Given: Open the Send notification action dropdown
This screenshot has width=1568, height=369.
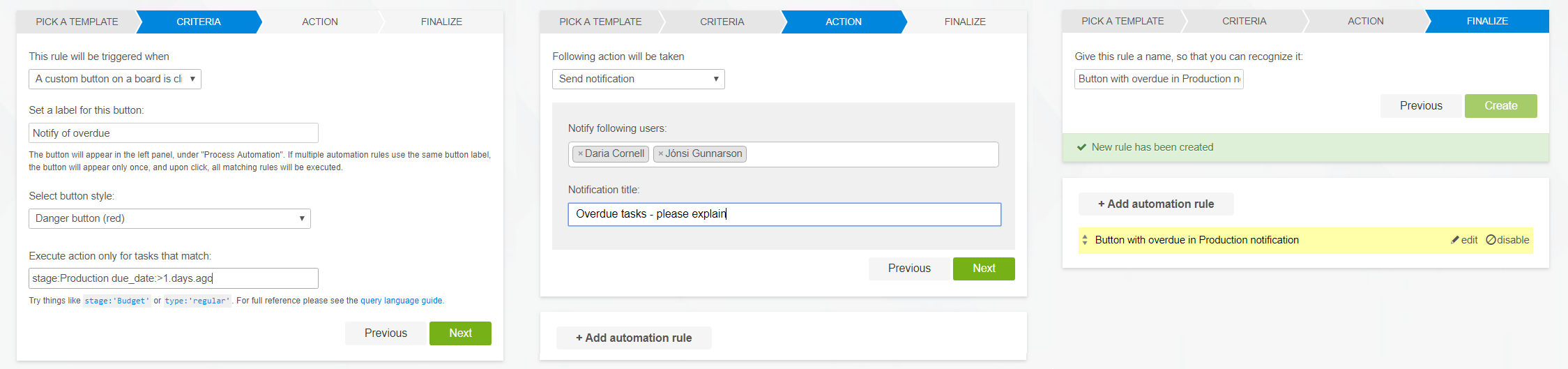Looking at the screenshot, I should [638, 80].
